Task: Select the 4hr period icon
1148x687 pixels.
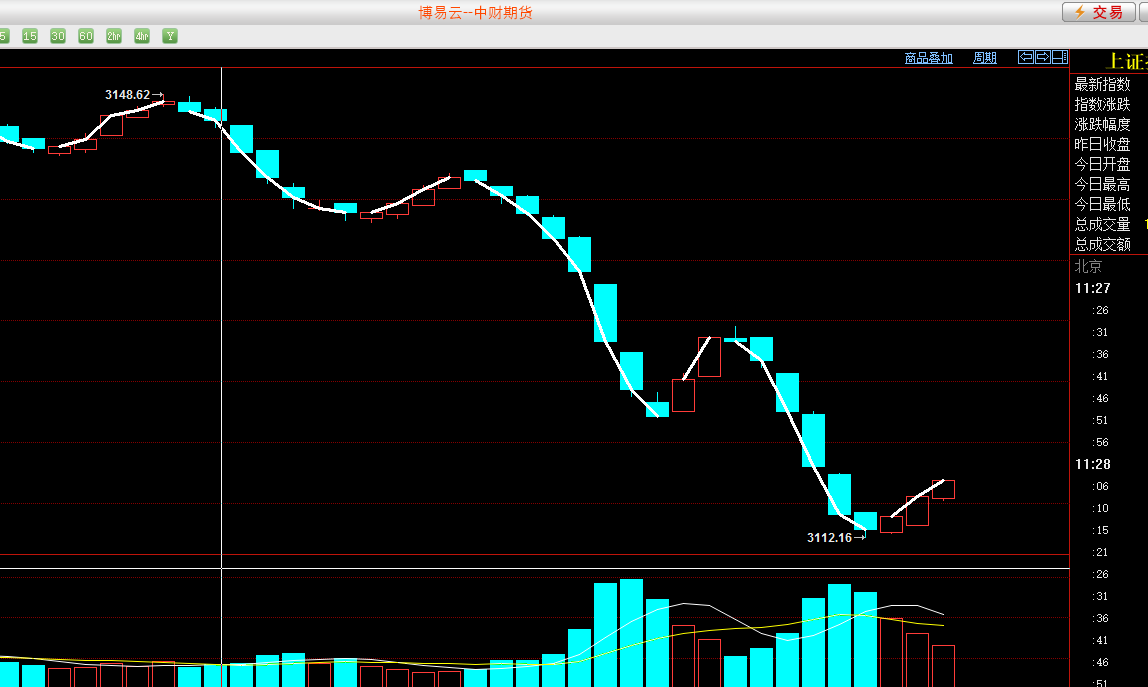Action: pos(142,36)
